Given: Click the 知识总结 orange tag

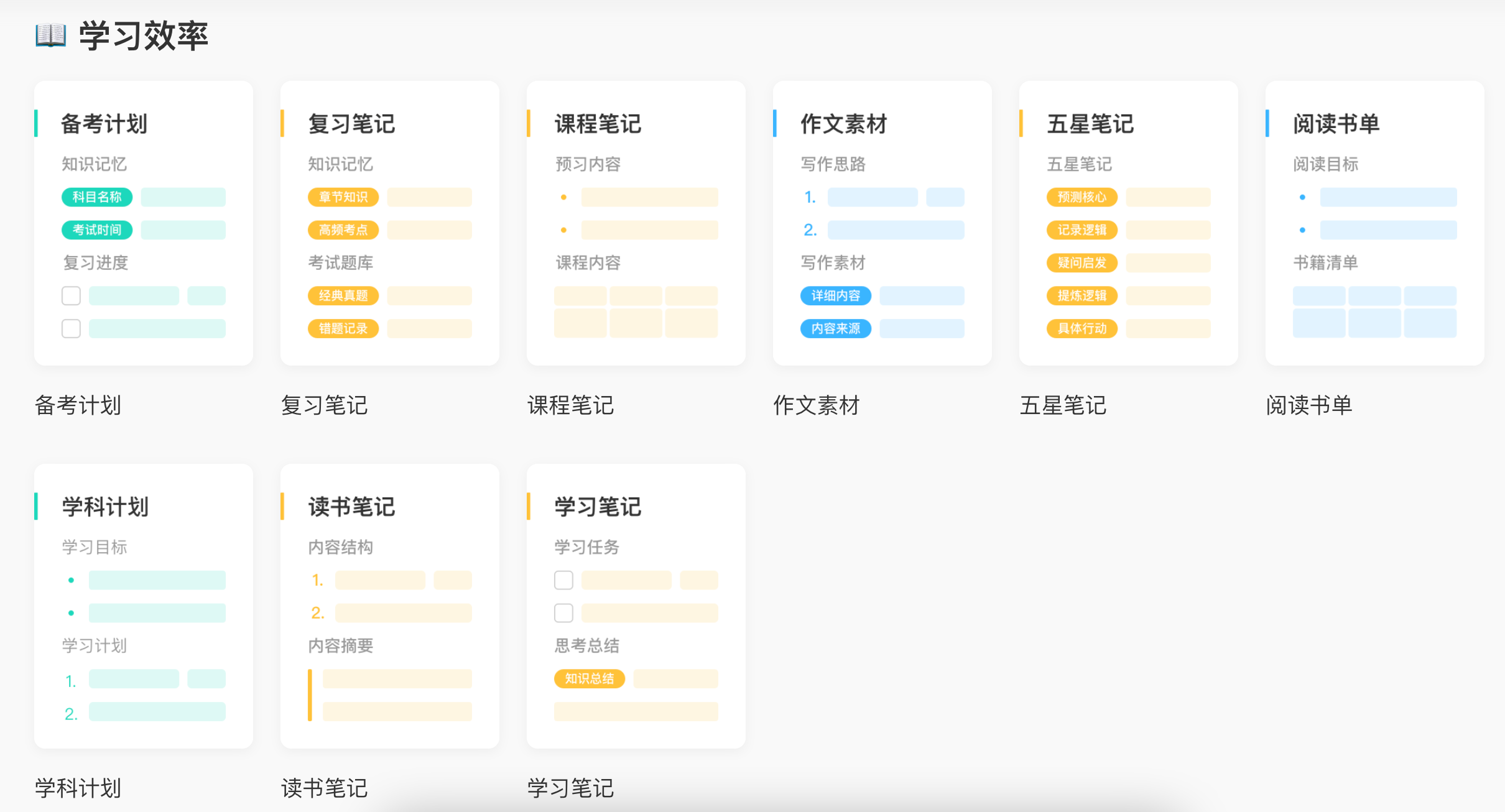Looking at the screenshot, I should (x=590, y=678).
